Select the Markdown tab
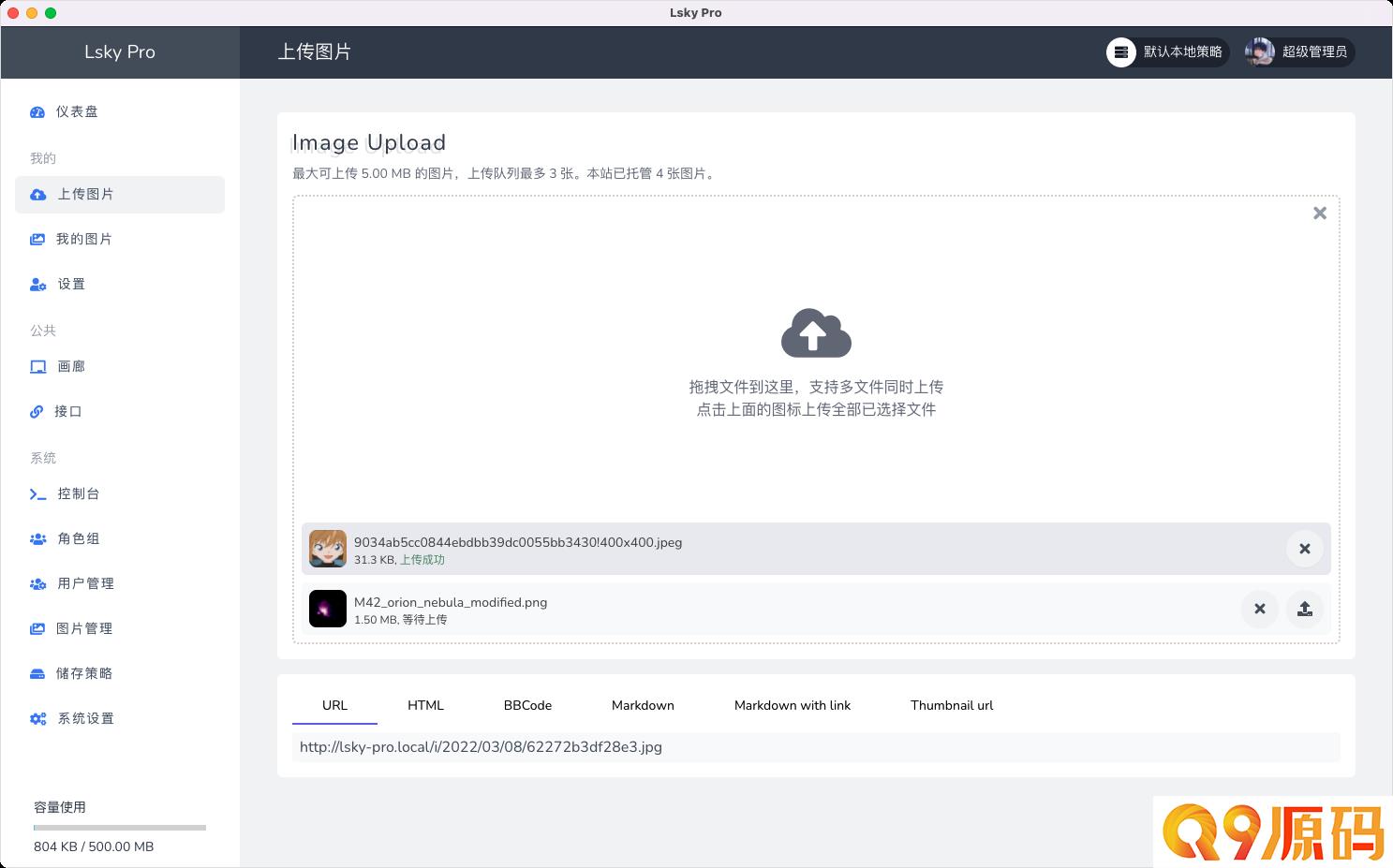The height and width of the screenshot is (868, 1393). click(643, 706)
